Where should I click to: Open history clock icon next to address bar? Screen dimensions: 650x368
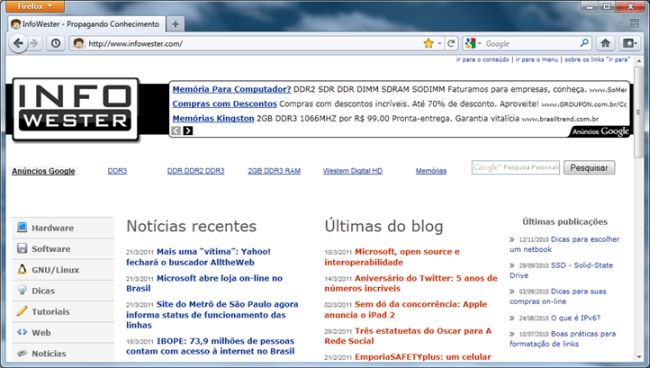tap(56, 43)
